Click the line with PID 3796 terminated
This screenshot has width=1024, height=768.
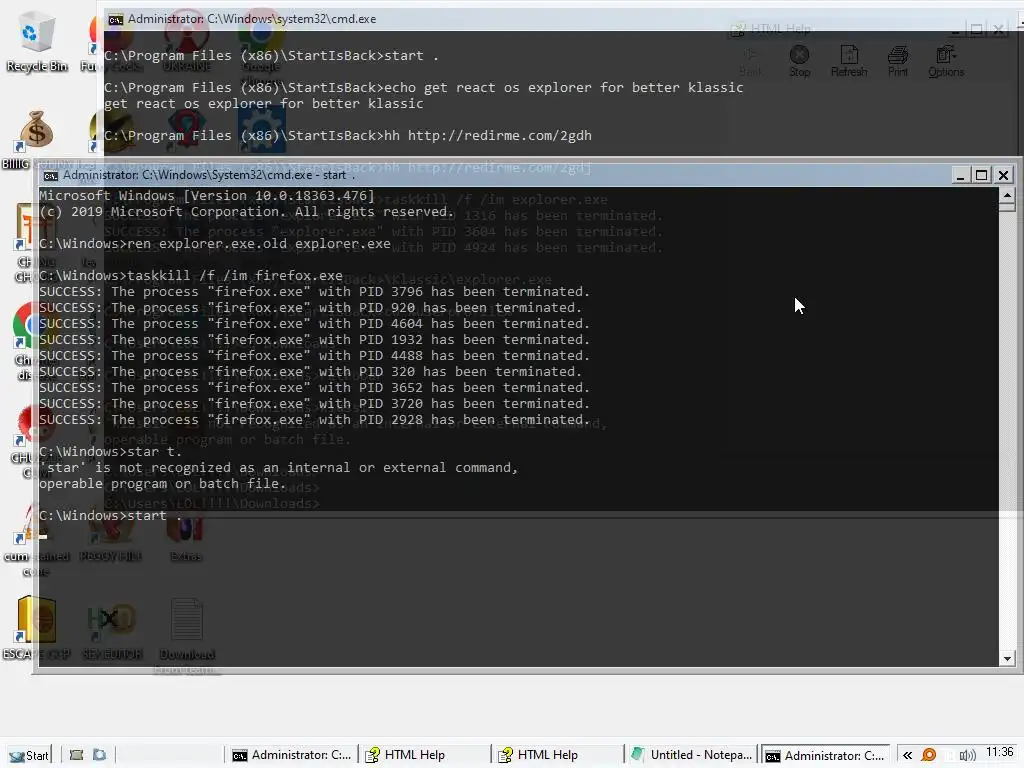314,291
